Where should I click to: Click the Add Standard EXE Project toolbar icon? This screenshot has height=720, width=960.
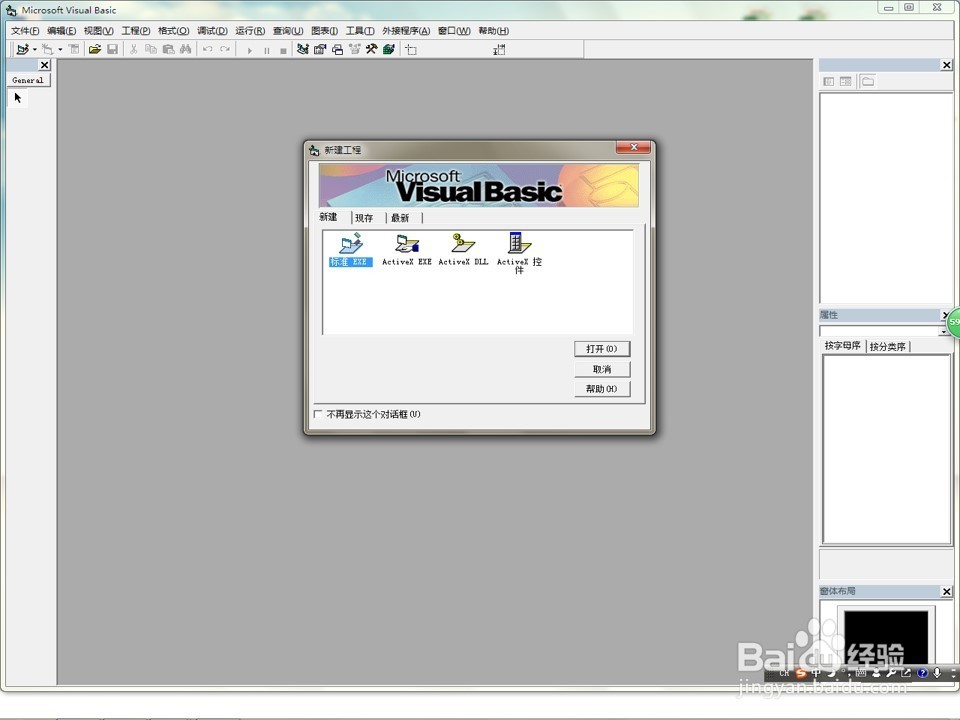pos(23,50)
